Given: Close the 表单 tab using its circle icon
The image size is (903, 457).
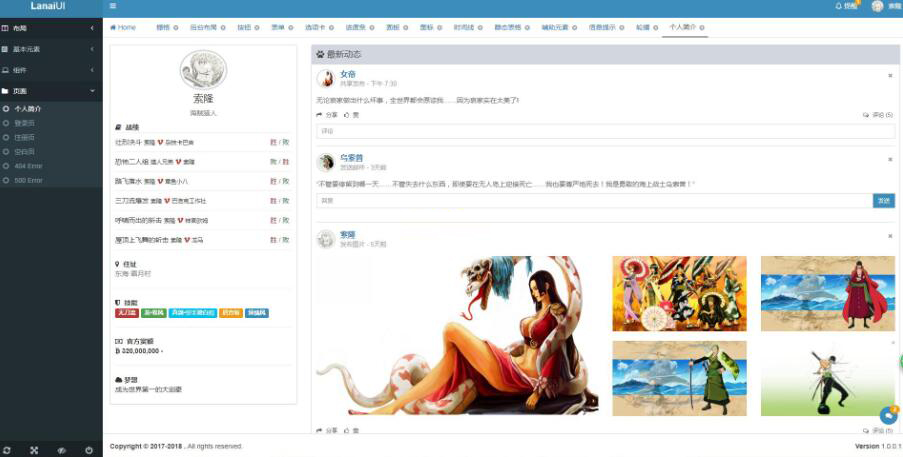Looking at the screenshot, I should click(291, 28).
